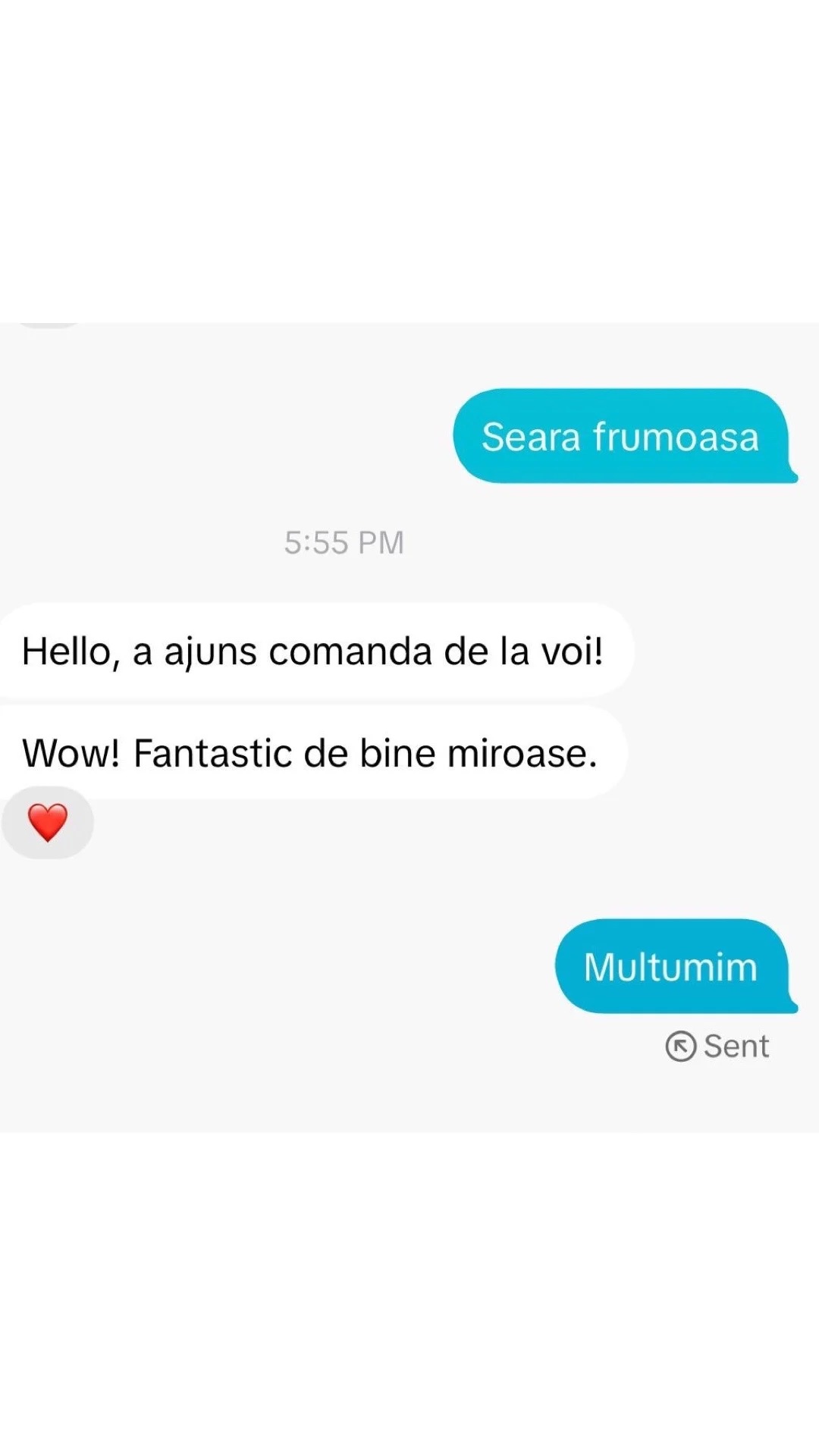Click the word 'frumoasa' in the blue bubble
Screen dimensions: 819x1456
676,437
